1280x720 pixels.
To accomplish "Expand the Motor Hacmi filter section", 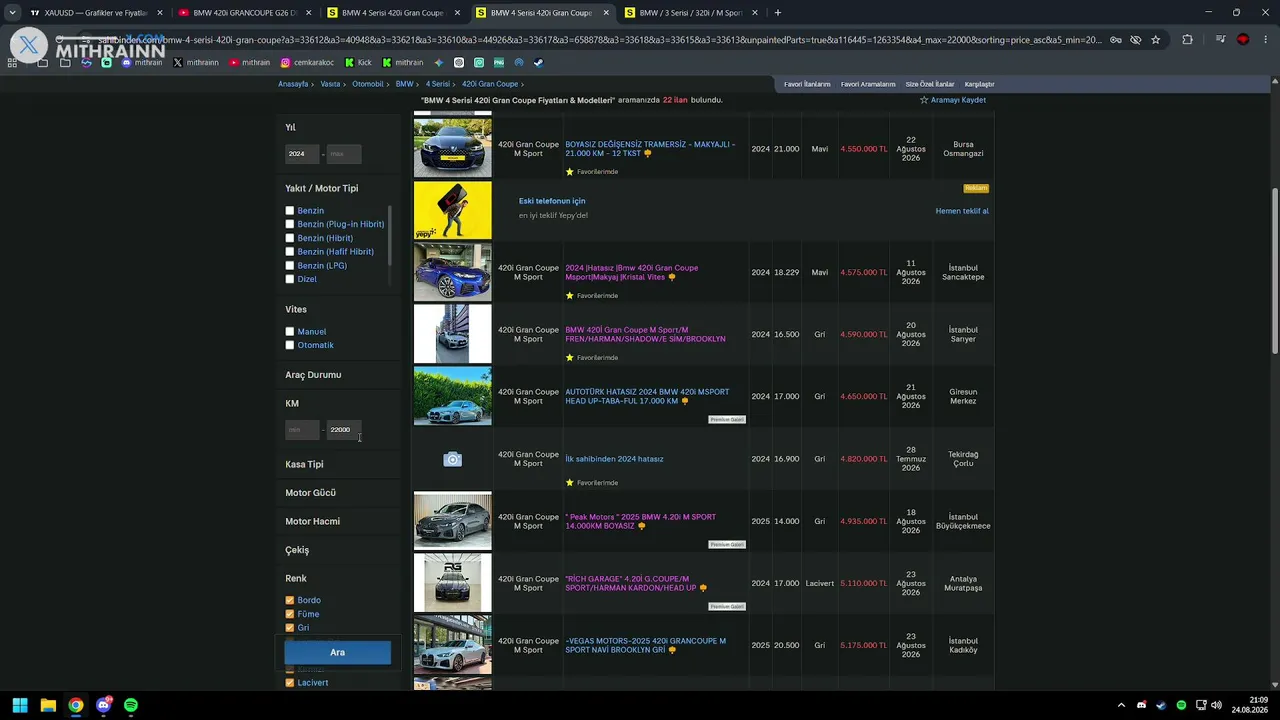I will (x=312, y=521).
